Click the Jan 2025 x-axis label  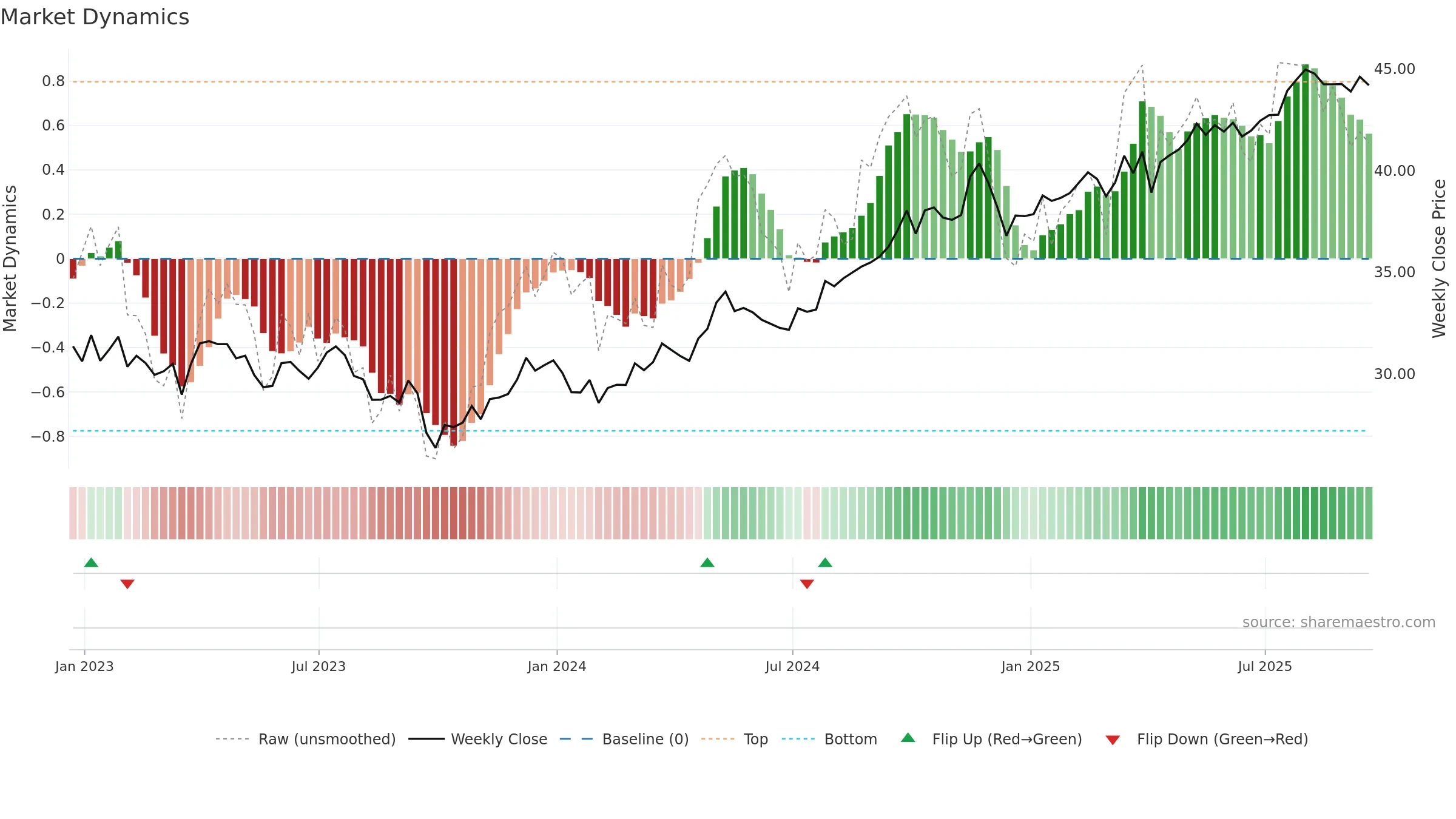(x=1031, y=666)
